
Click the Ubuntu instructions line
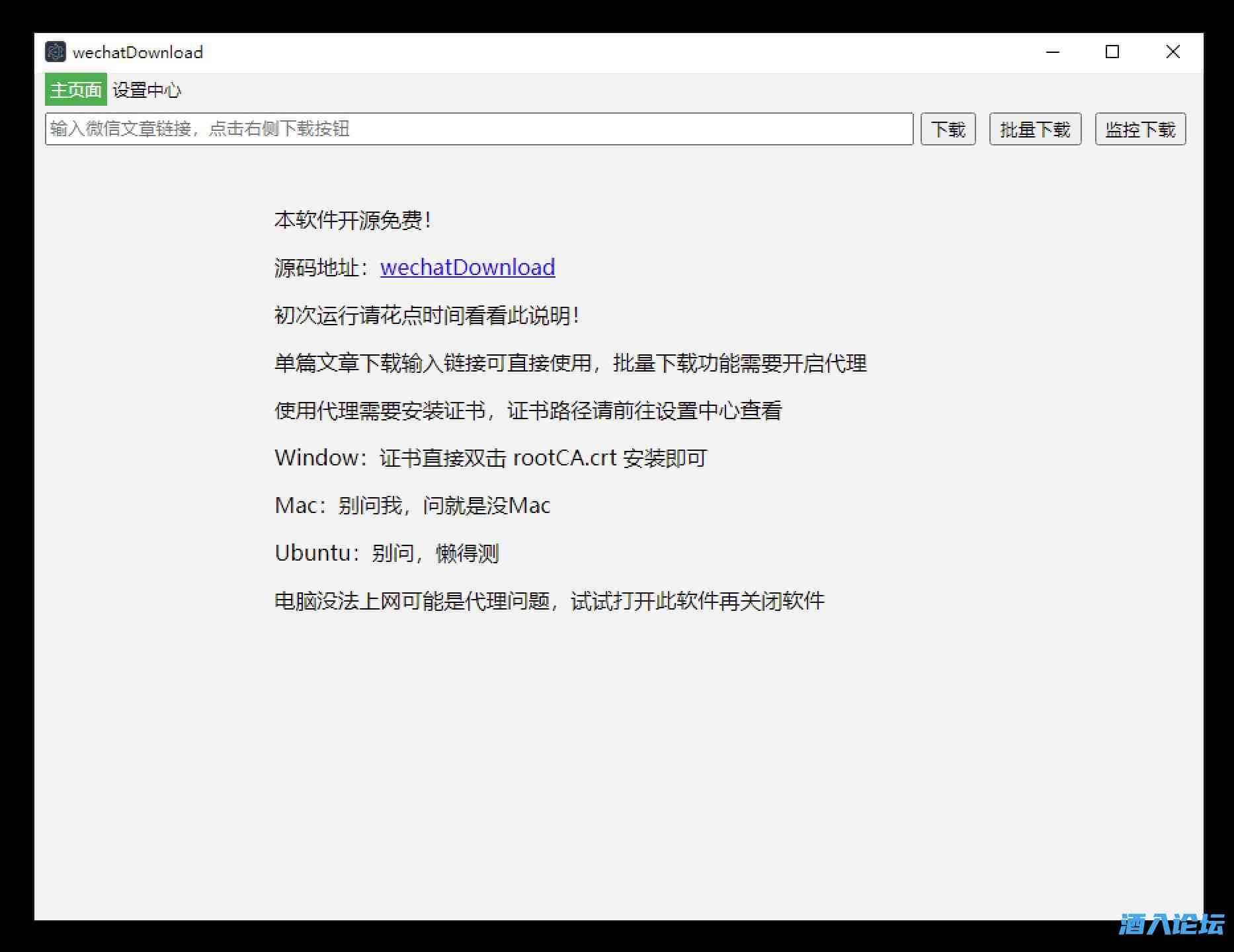[387, 553]
